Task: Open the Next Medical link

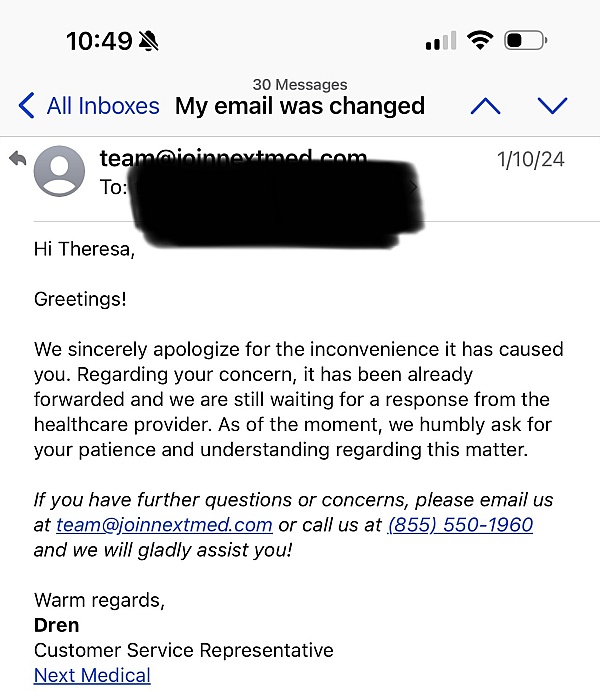Action: click(x=92, y=675)
